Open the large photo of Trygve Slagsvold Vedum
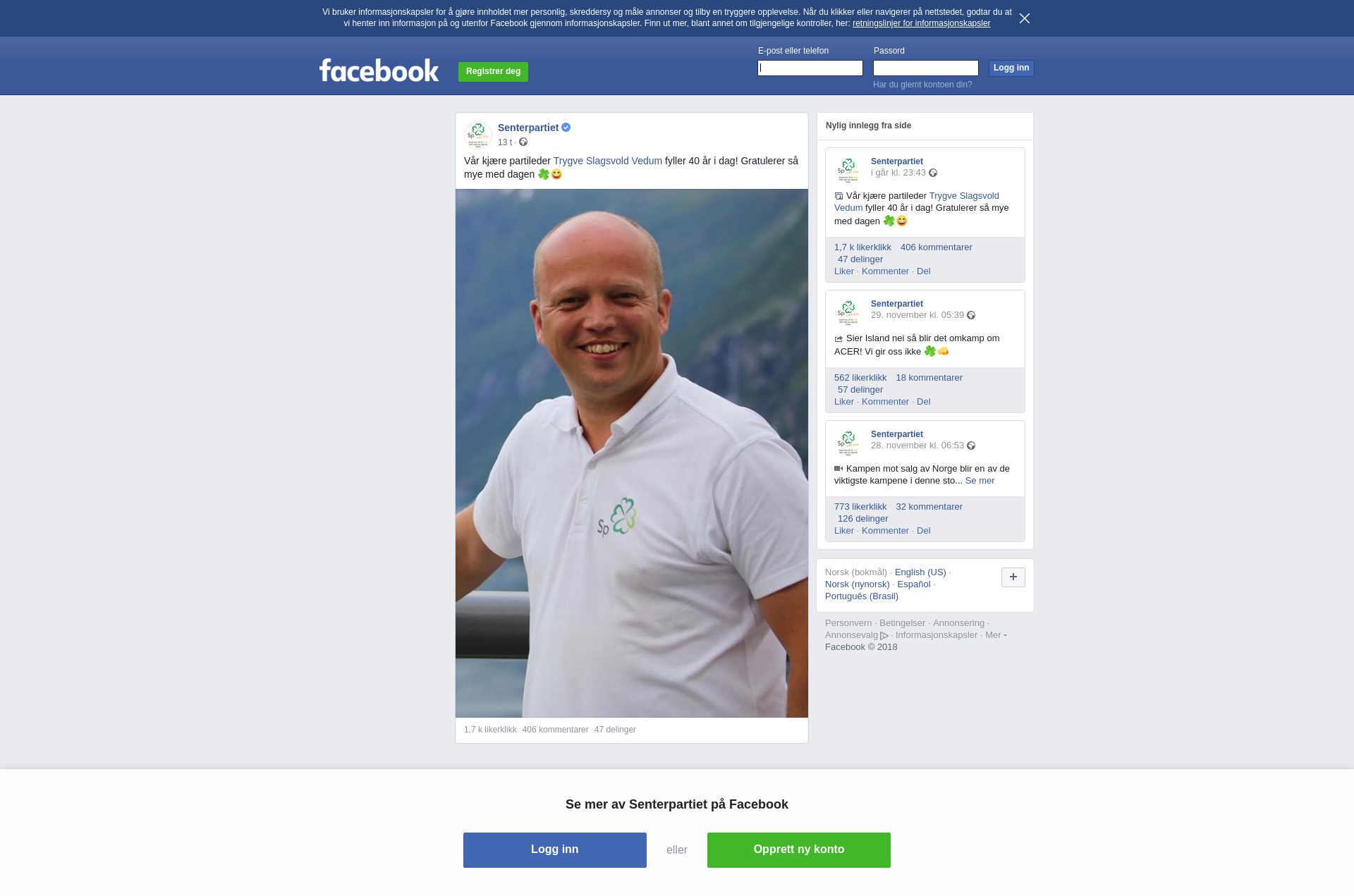 click(632, 453)
